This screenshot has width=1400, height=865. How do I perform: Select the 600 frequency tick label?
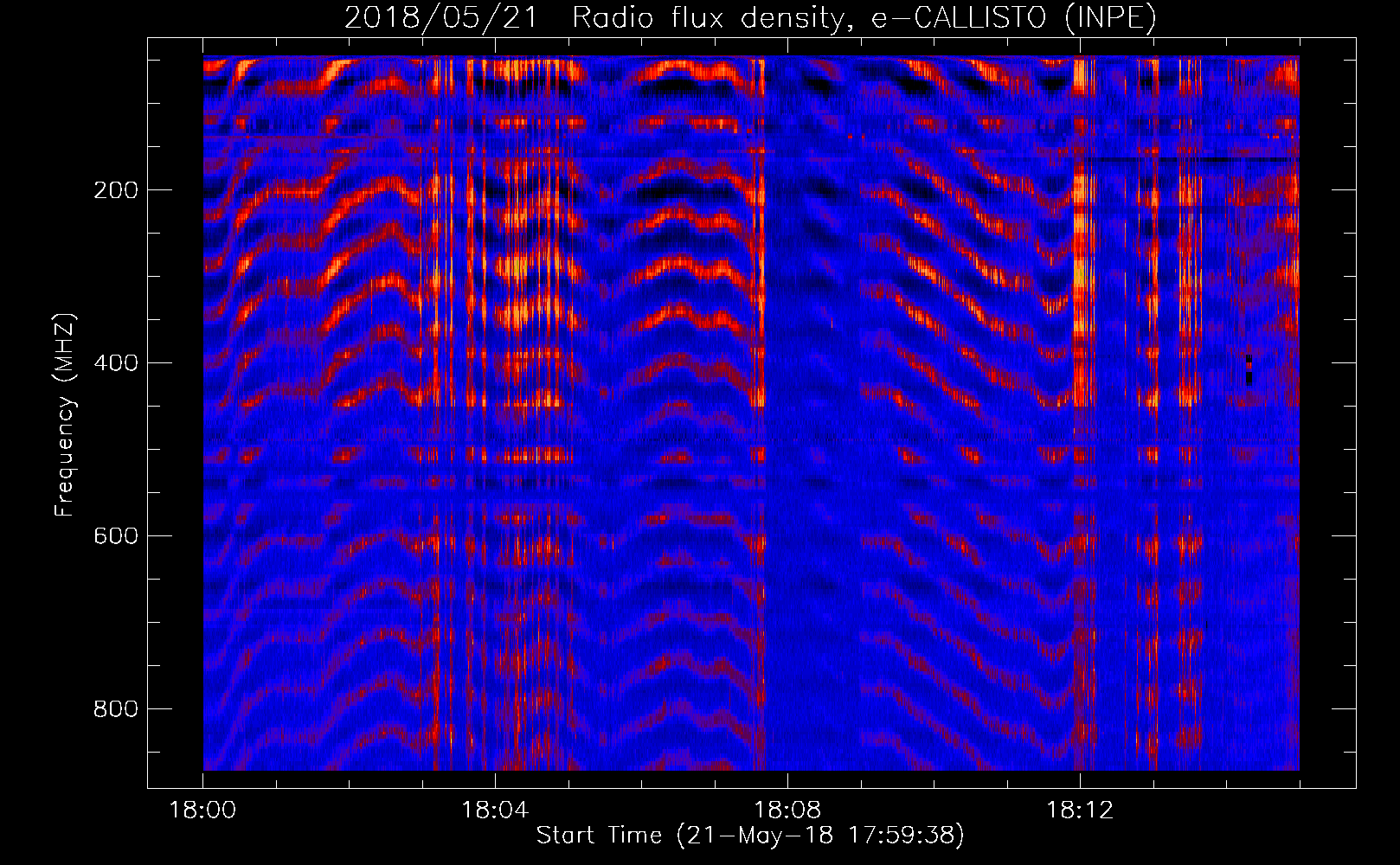116,536
